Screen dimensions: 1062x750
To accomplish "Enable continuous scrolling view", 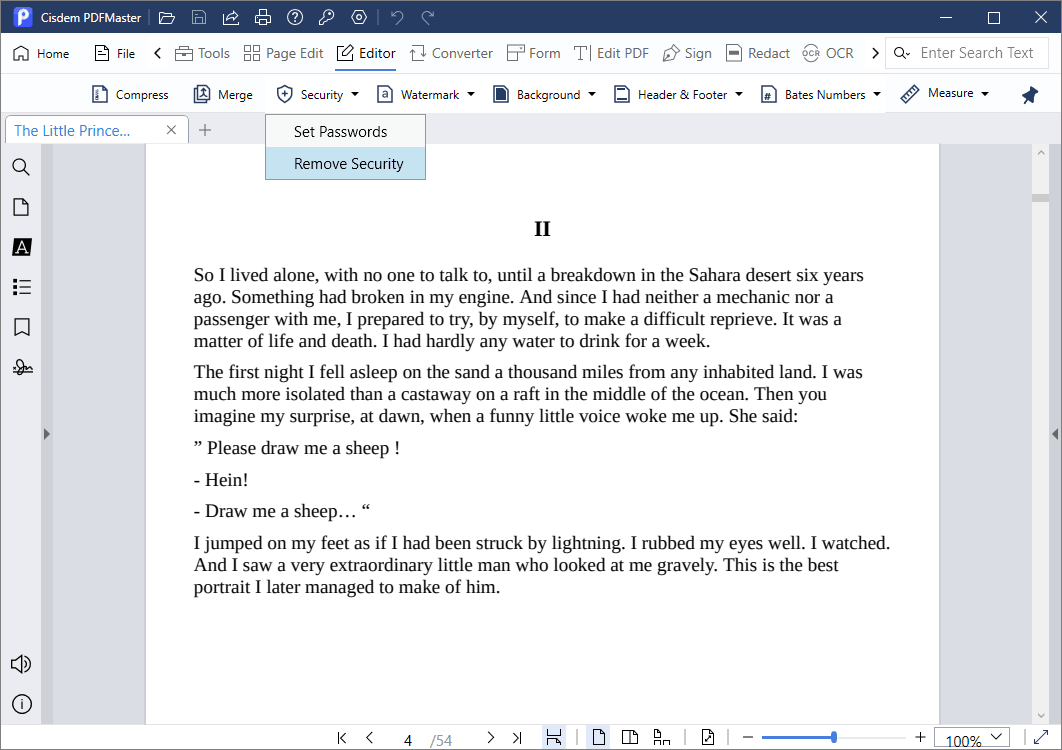I will (x=661, y=737).
